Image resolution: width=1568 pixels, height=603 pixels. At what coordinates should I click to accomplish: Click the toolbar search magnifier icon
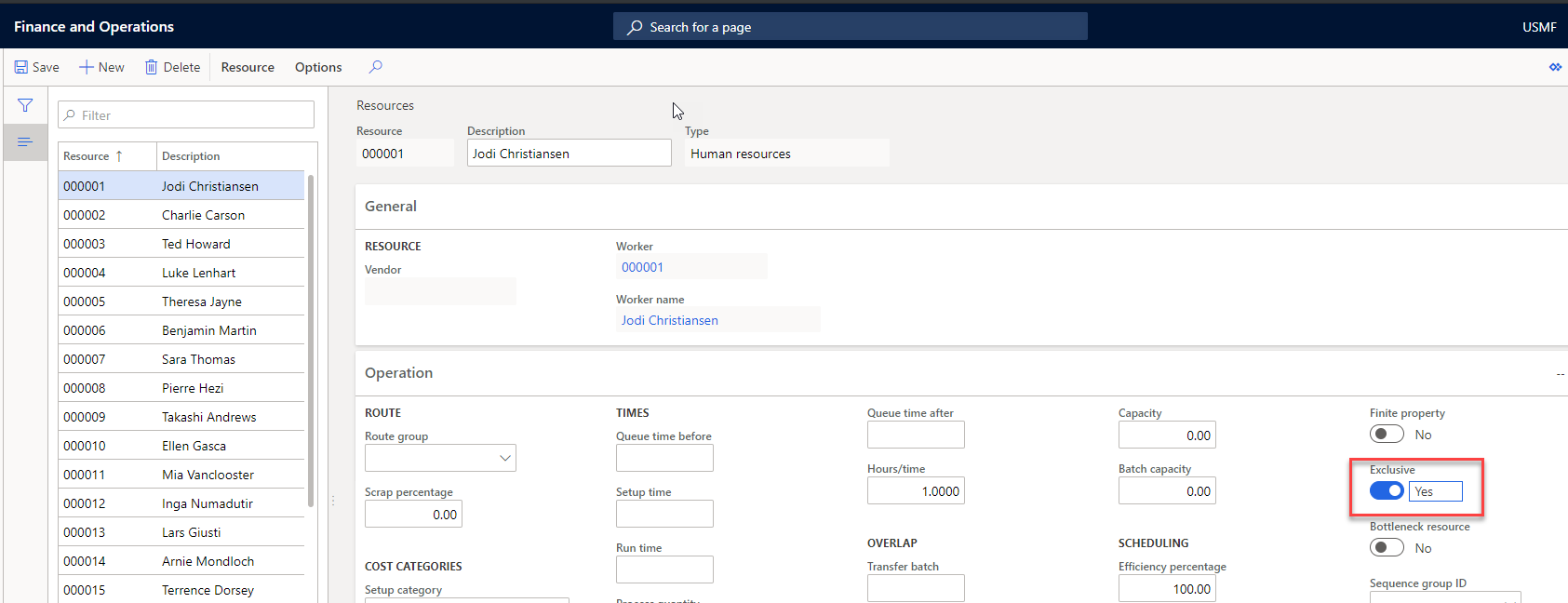coord(375,67)
